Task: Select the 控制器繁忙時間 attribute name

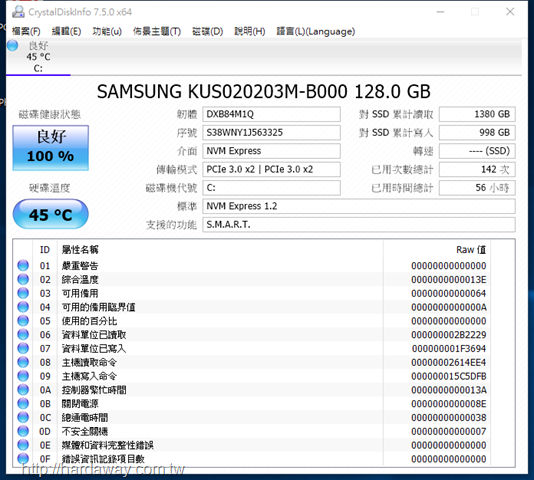Action: (94, 390)
